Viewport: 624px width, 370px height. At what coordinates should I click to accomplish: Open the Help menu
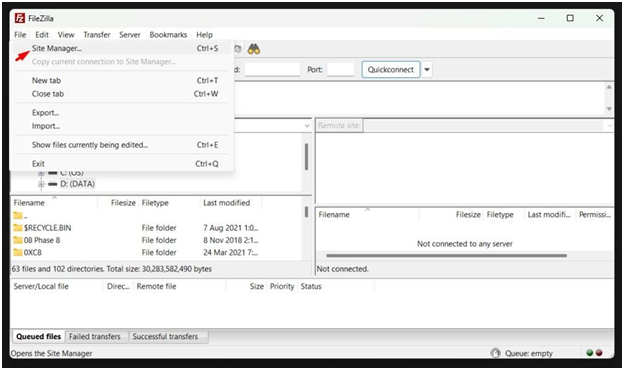tap(204, 35)
